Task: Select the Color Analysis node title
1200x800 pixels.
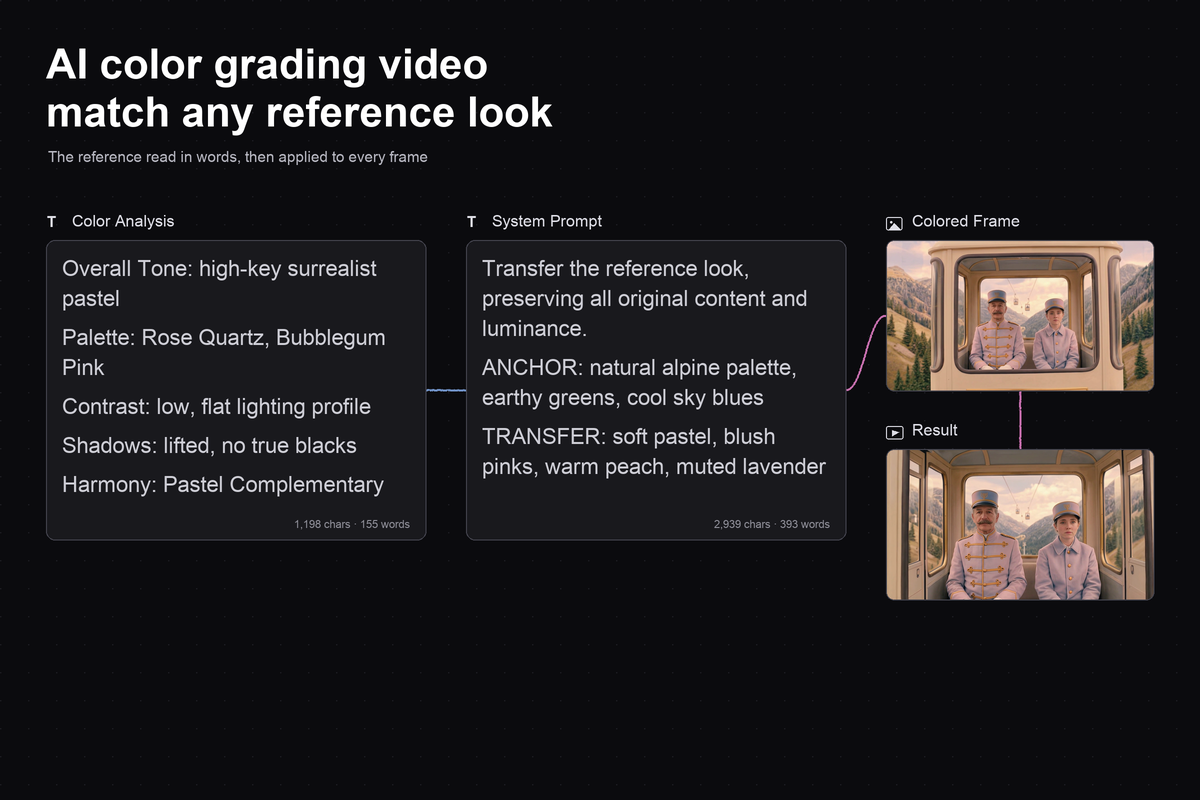Action: 123,221
